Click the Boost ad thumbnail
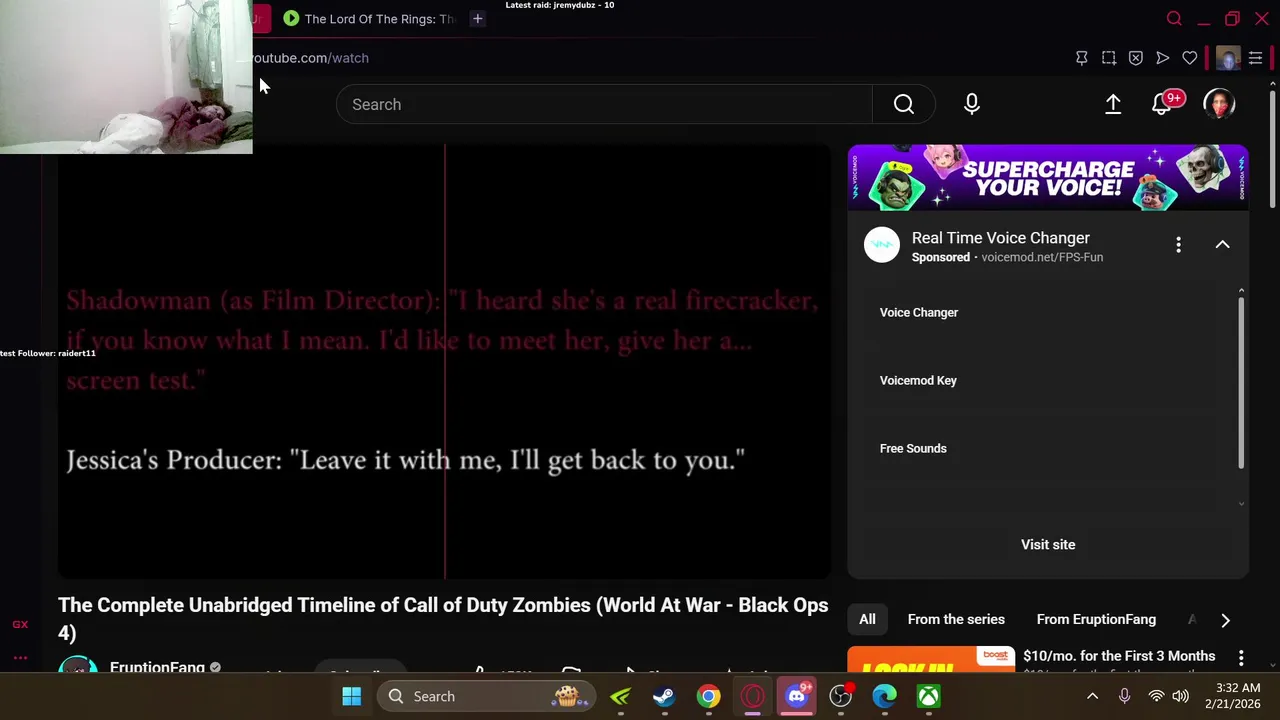1280x720 pixels. pos(931,660)
